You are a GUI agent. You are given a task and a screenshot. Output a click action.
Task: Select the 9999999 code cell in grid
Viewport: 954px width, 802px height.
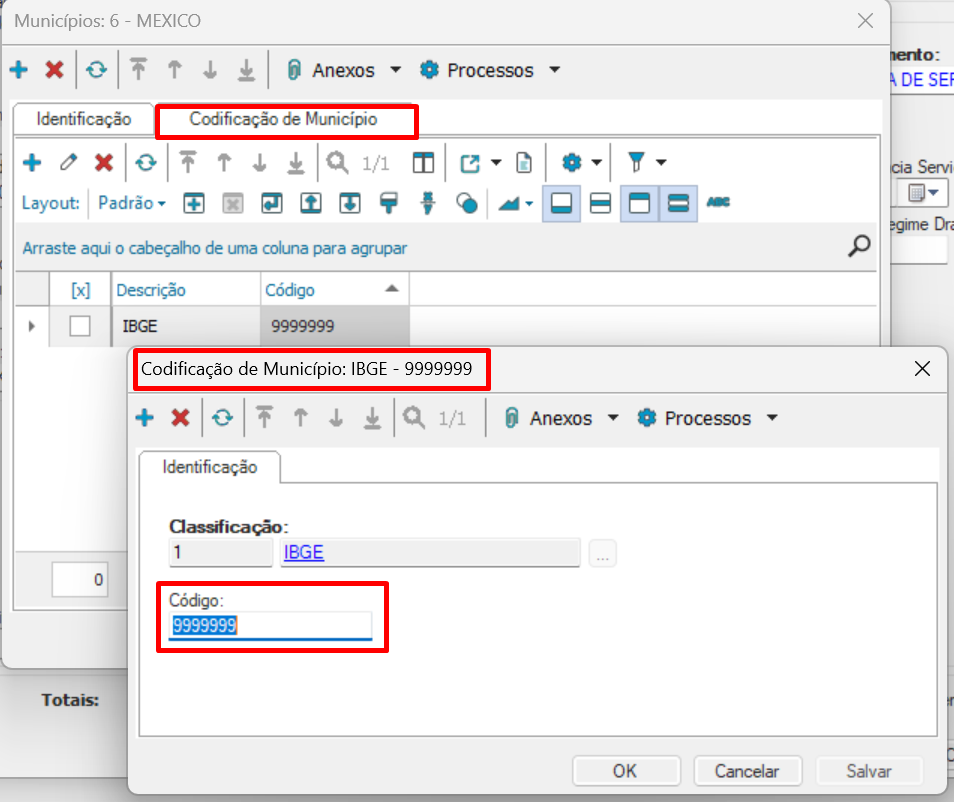tap(335, 326)
